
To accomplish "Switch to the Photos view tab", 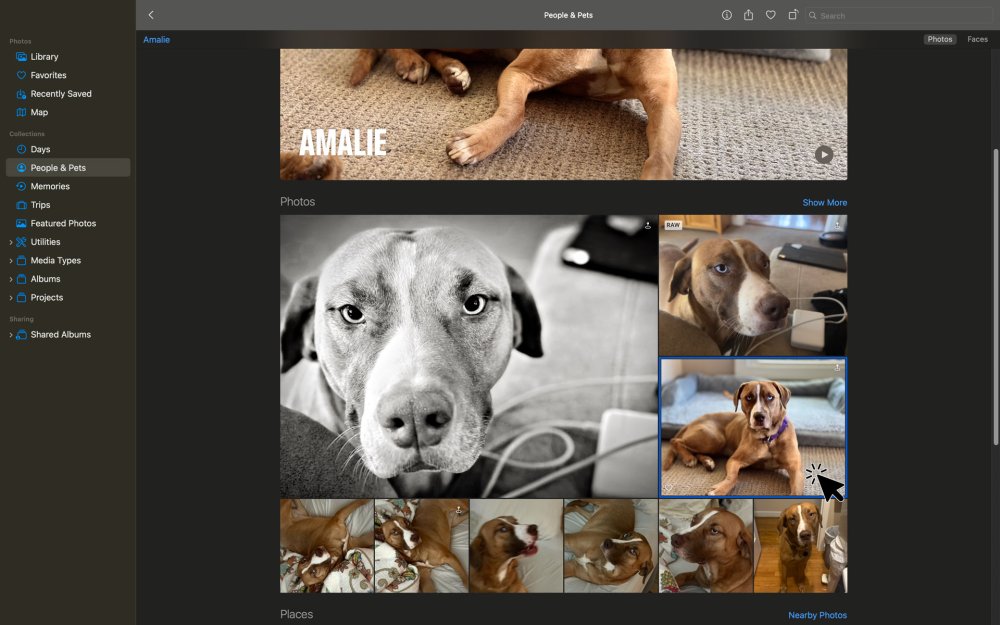I will tap(939, 40).
